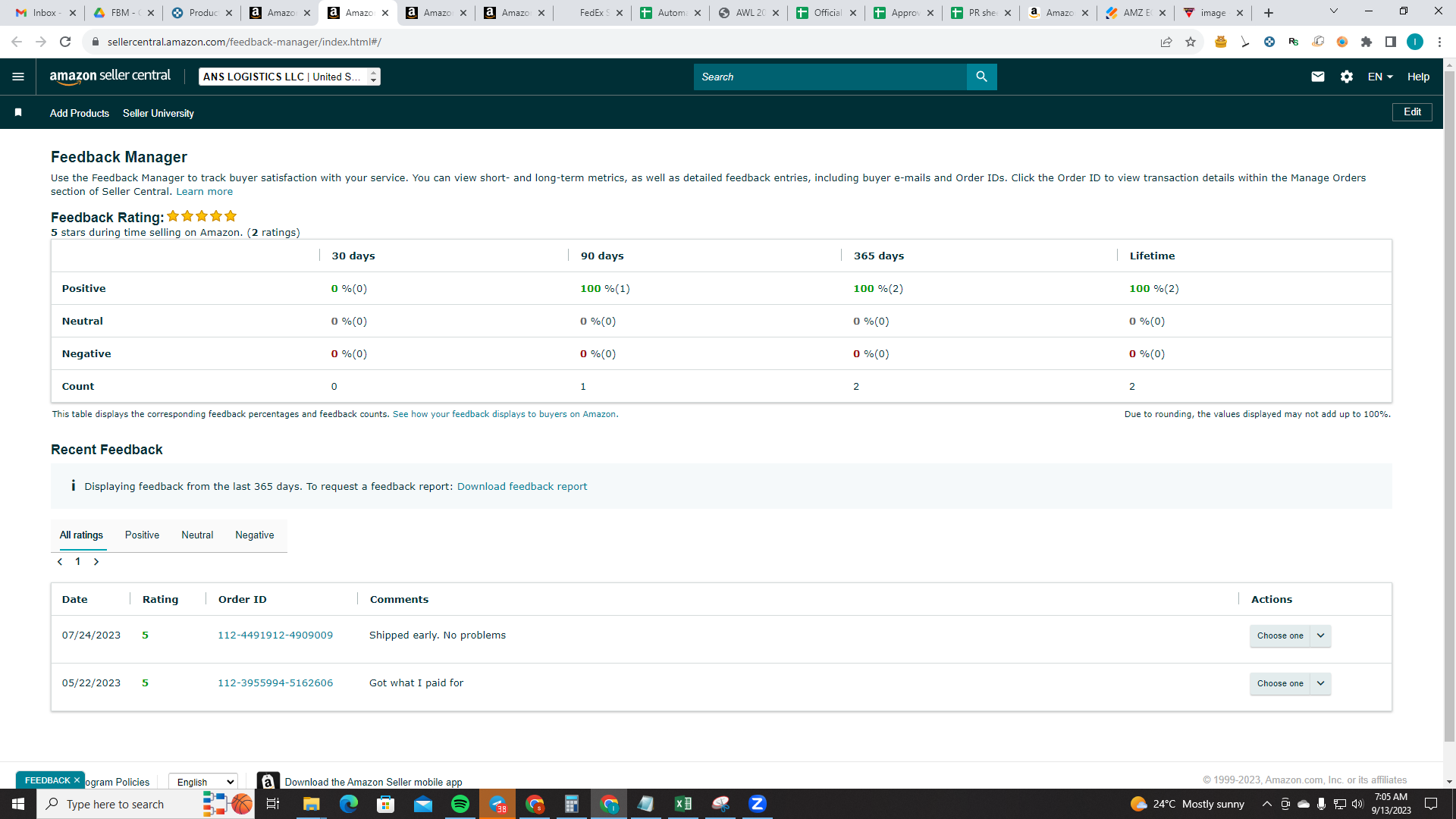Open Zoom from the taskbar
This screenshot has height=819, width=1456.
[758, 804]
